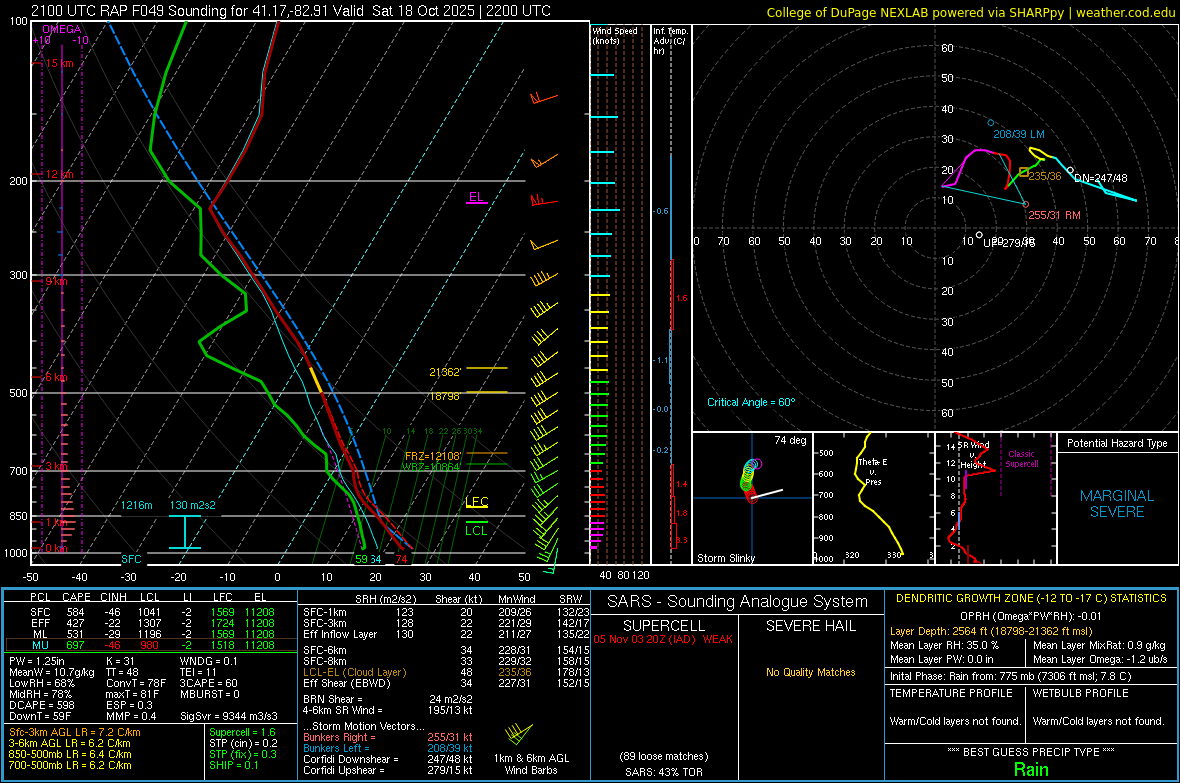This screenshot has height=783, width=1180.
Task: Click the LCL-EL (Cloud Layer) row
Action: (x=446, y=672)
